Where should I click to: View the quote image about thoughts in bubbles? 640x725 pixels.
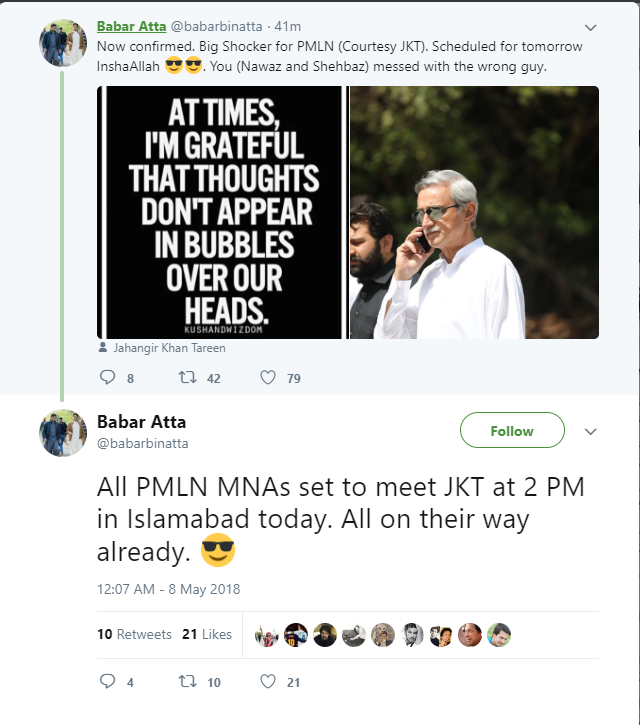(221, 212)
